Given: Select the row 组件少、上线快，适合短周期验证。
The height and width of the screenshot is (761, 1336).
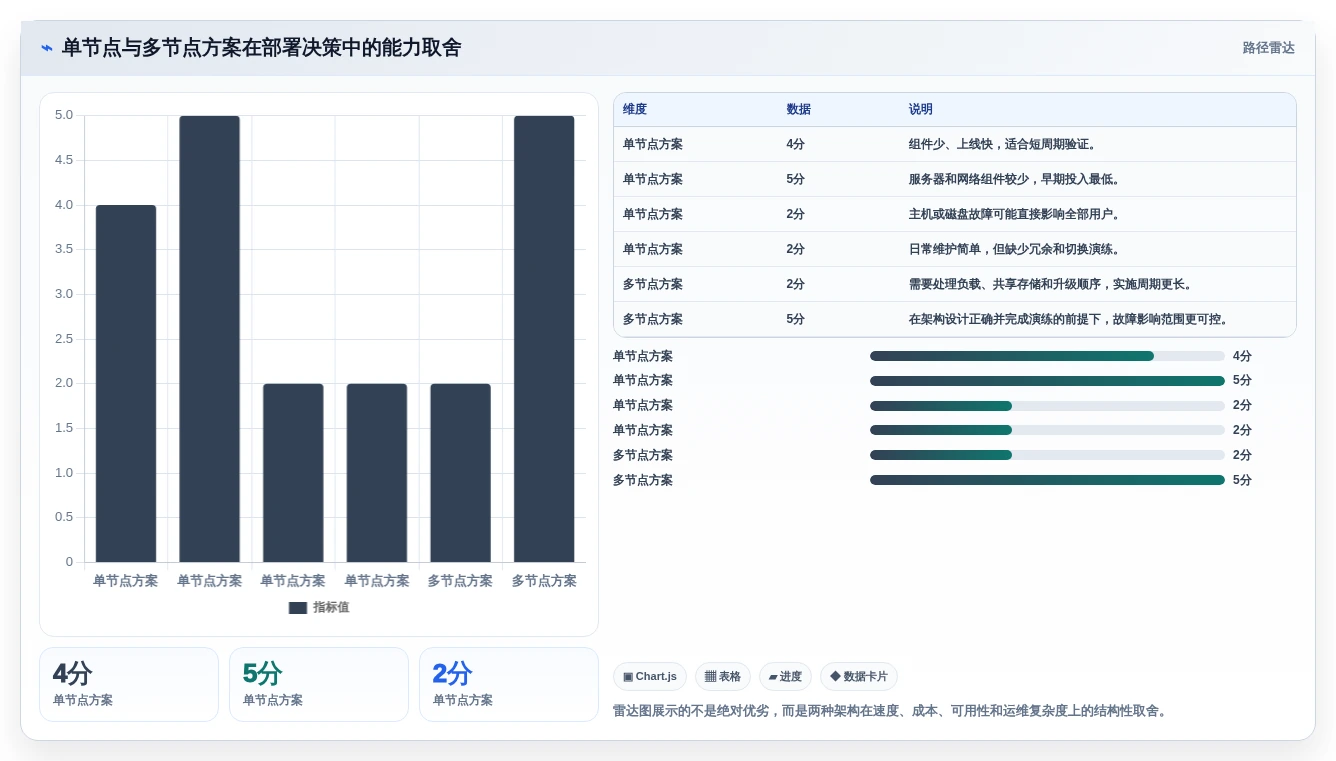Looking at the screenshot, I should point(955,145).
